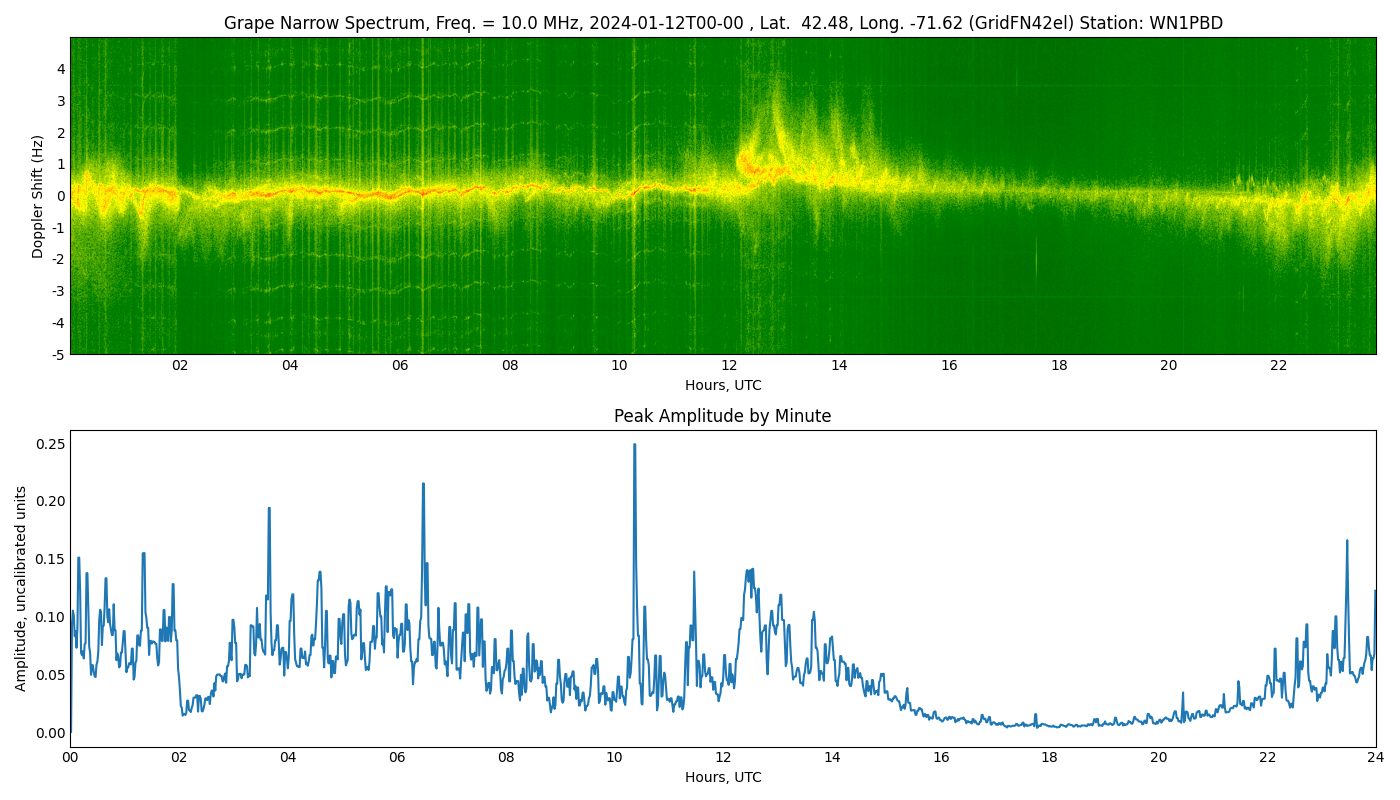Click the 0.00 amplitude tick label

[50, 733]
